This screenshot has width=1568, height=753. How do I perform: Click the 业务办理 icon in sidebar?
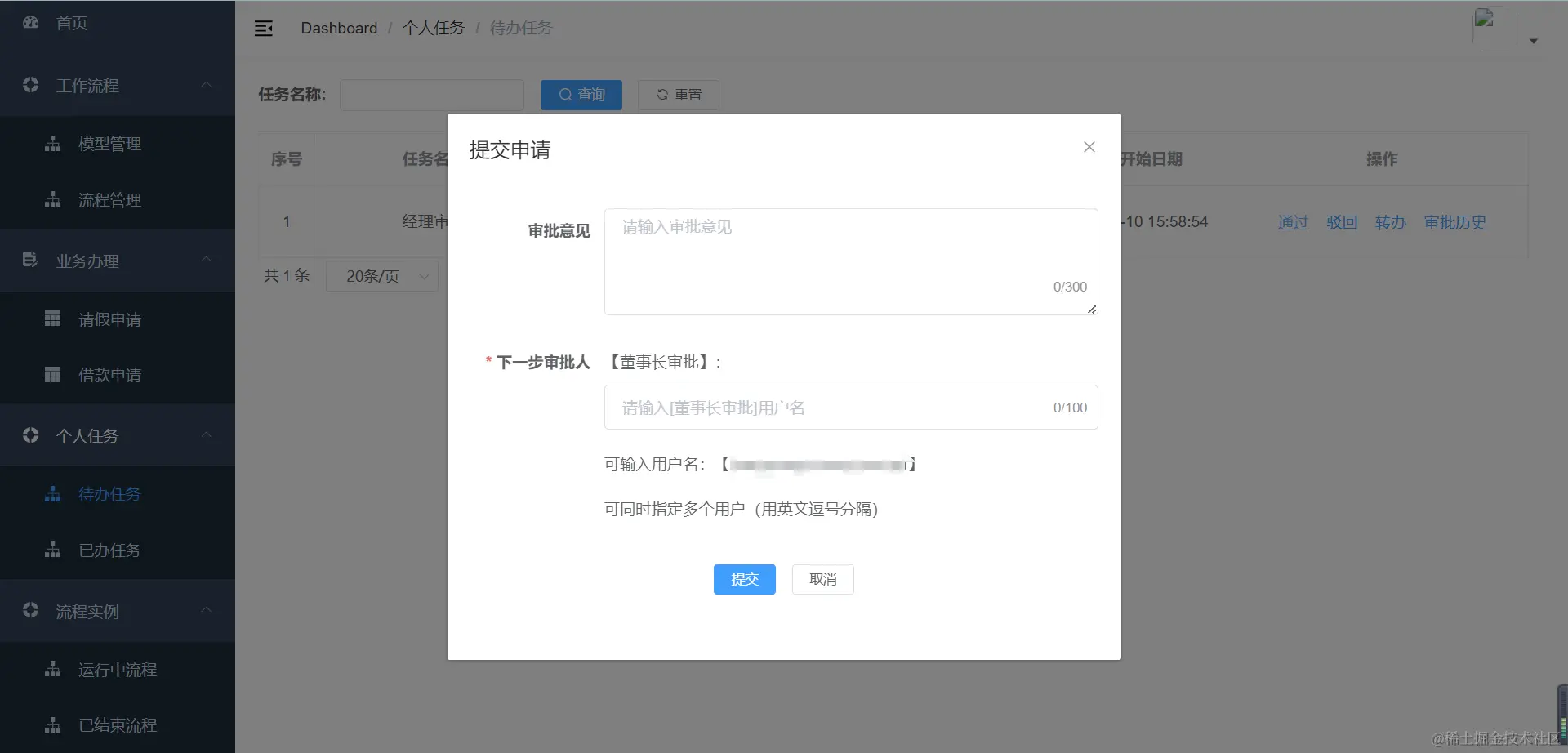(x=31, y=261)
